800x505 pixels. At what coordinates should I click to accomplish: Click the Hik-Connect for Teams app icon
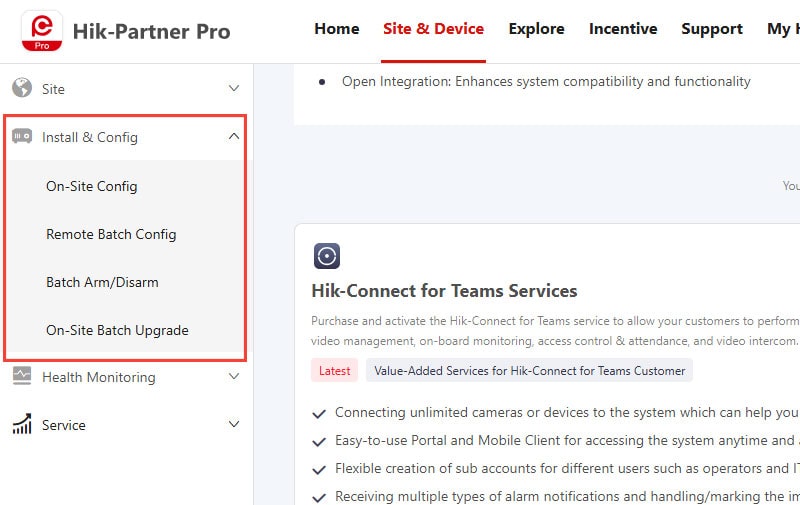click(327, 256)
